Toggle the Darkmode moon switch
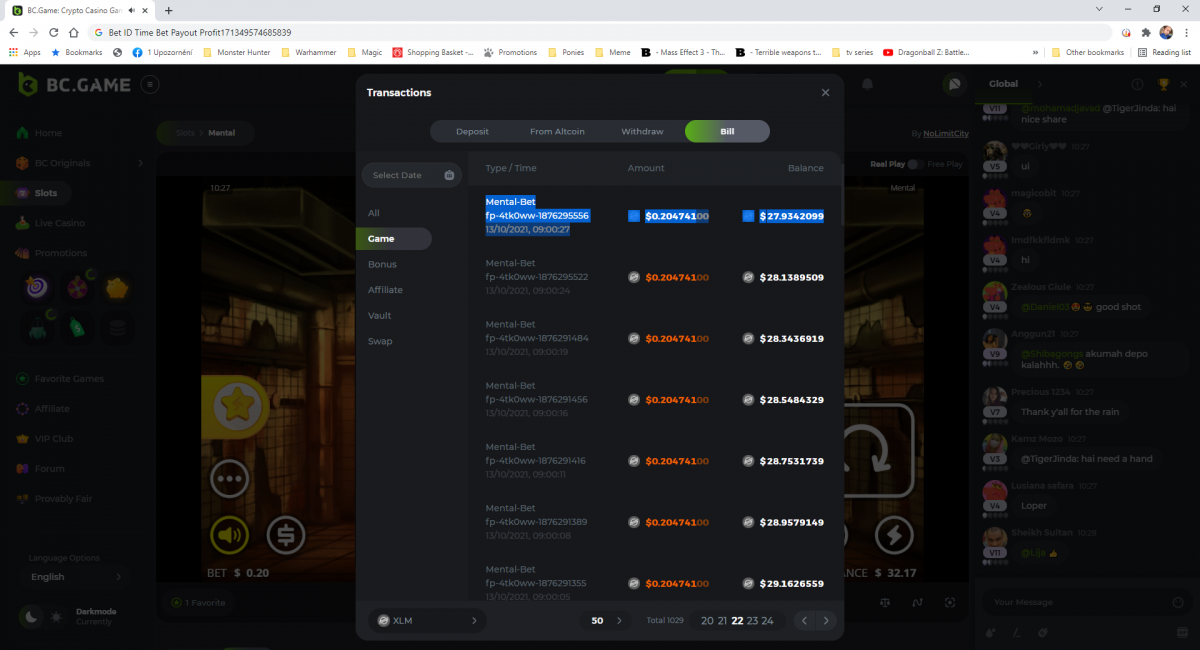This screenshot has width=1200, height=650. pos(31,617)
